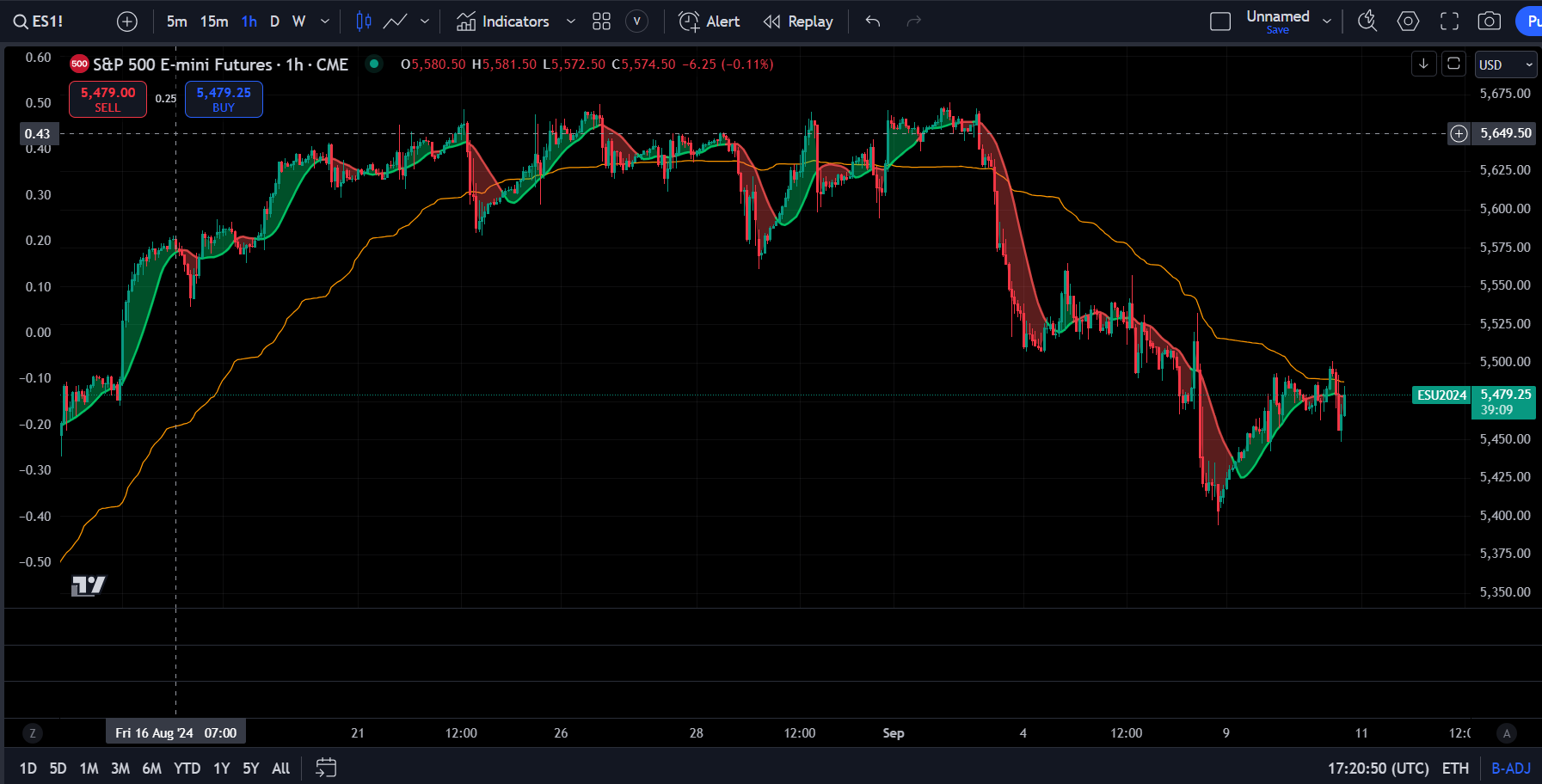The width and height of the screenshot is (1542, 784).
Task: Create an Alert
Action: [x=709, y=21]
